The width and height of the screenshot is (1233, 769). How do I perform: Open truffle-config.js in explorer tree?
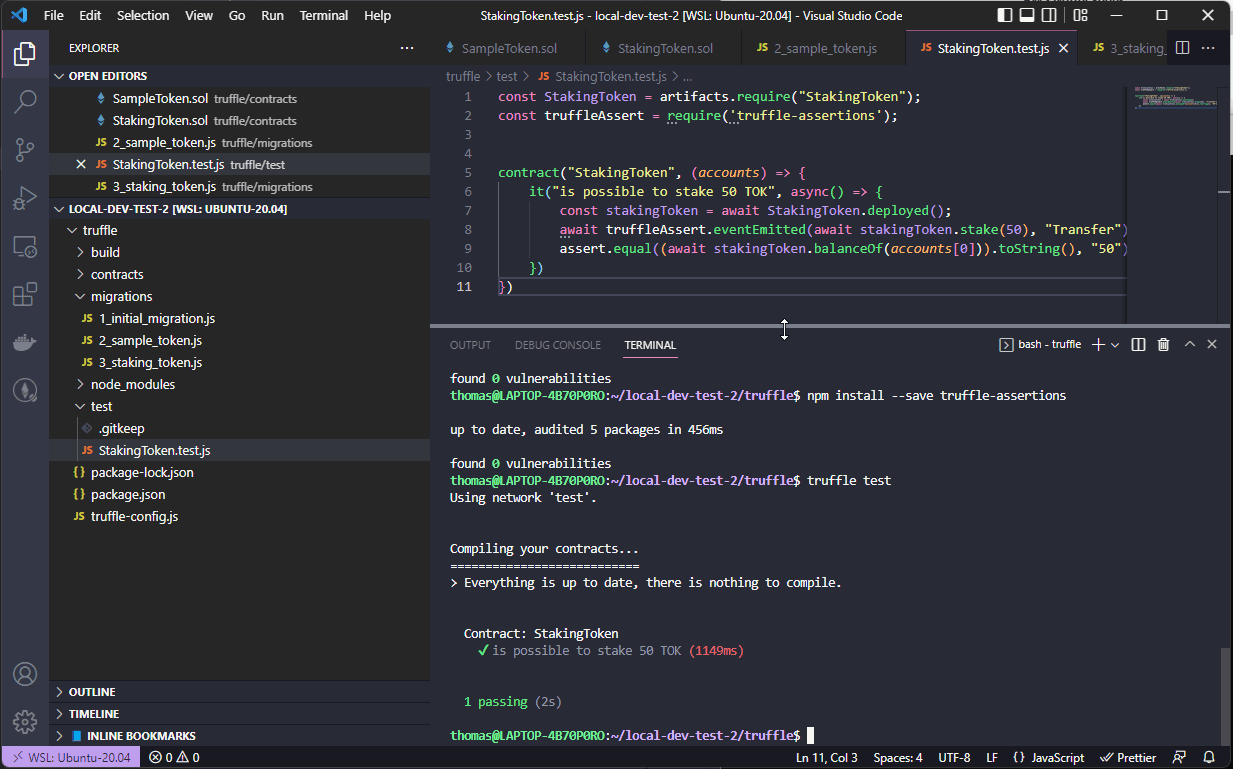(240, 516)
